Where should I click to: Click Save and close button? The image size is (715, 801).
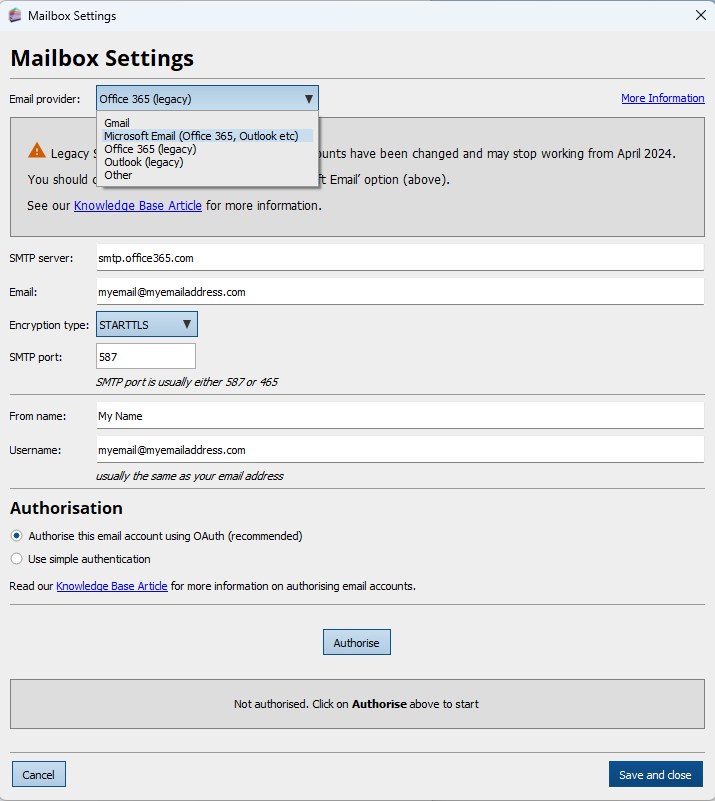tap(655, 774)
